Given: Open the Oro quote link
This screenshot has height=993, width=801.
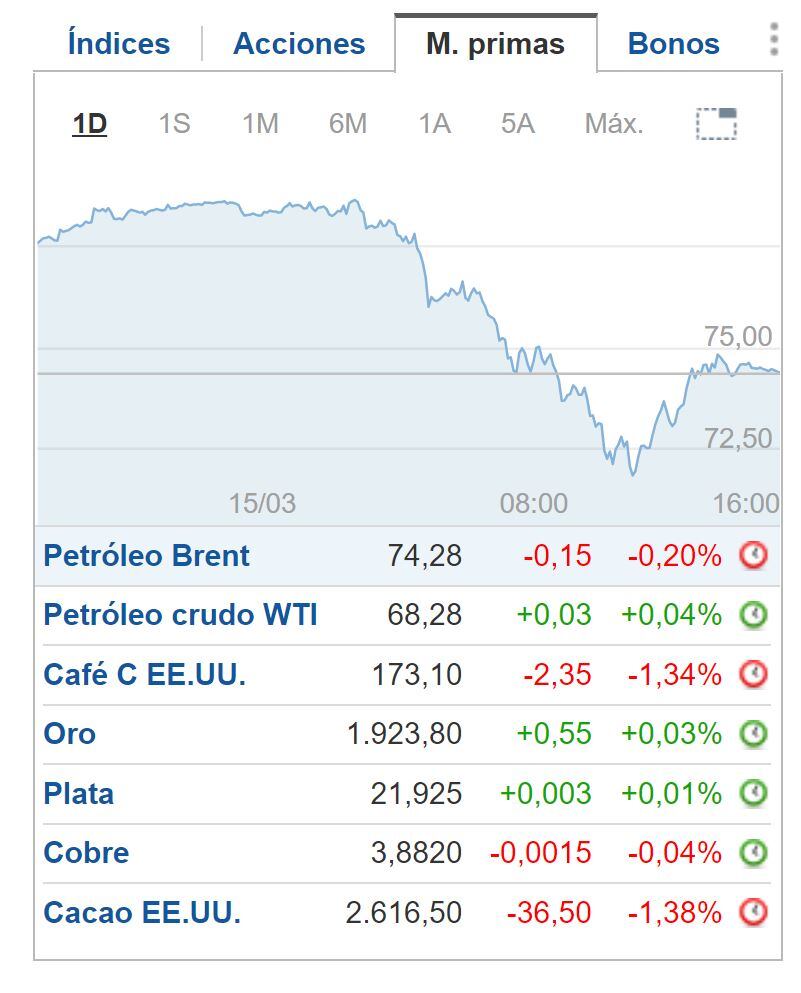Looking at the screenshot, I should coord(67,733).
